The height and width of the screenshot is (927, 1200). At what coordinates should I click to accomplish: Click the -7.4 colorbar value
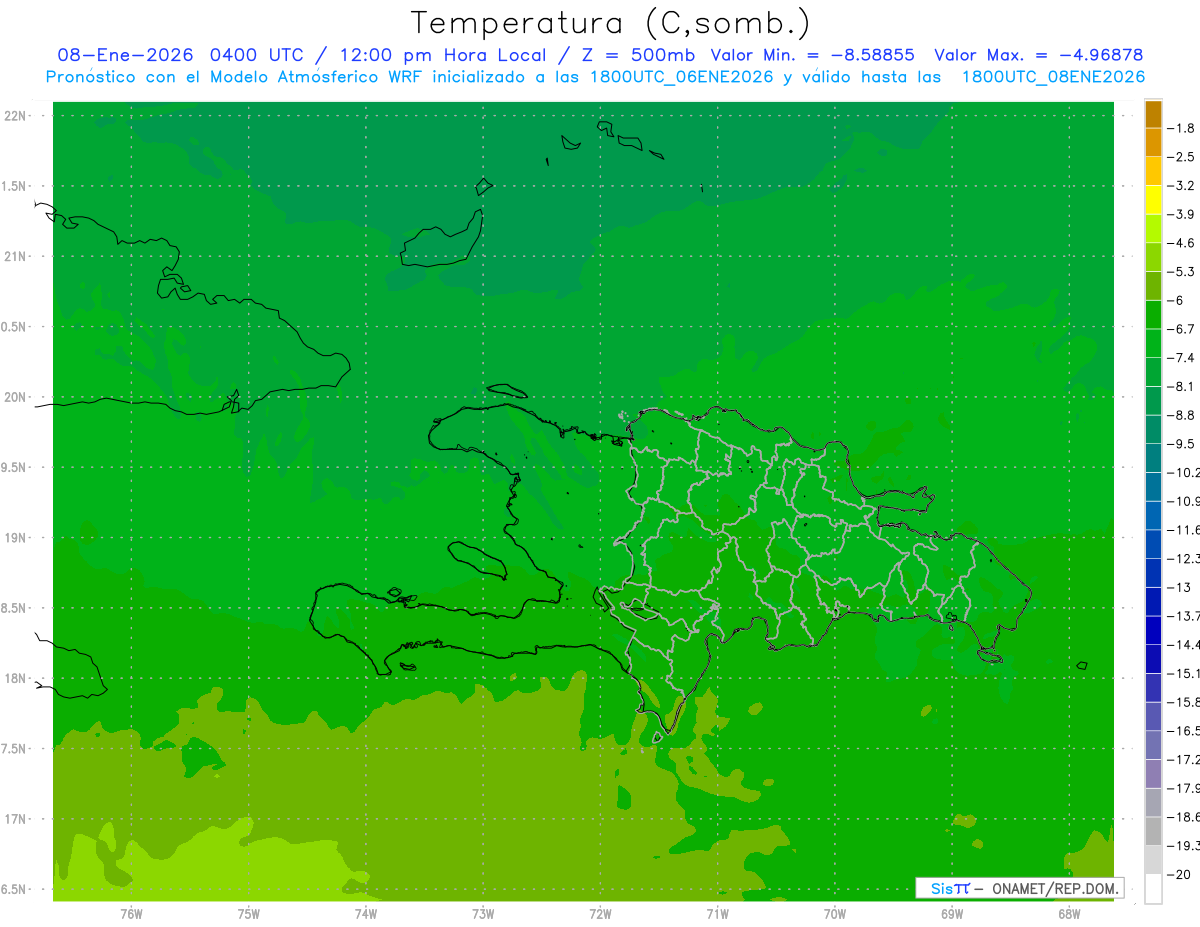point(1181,358)
